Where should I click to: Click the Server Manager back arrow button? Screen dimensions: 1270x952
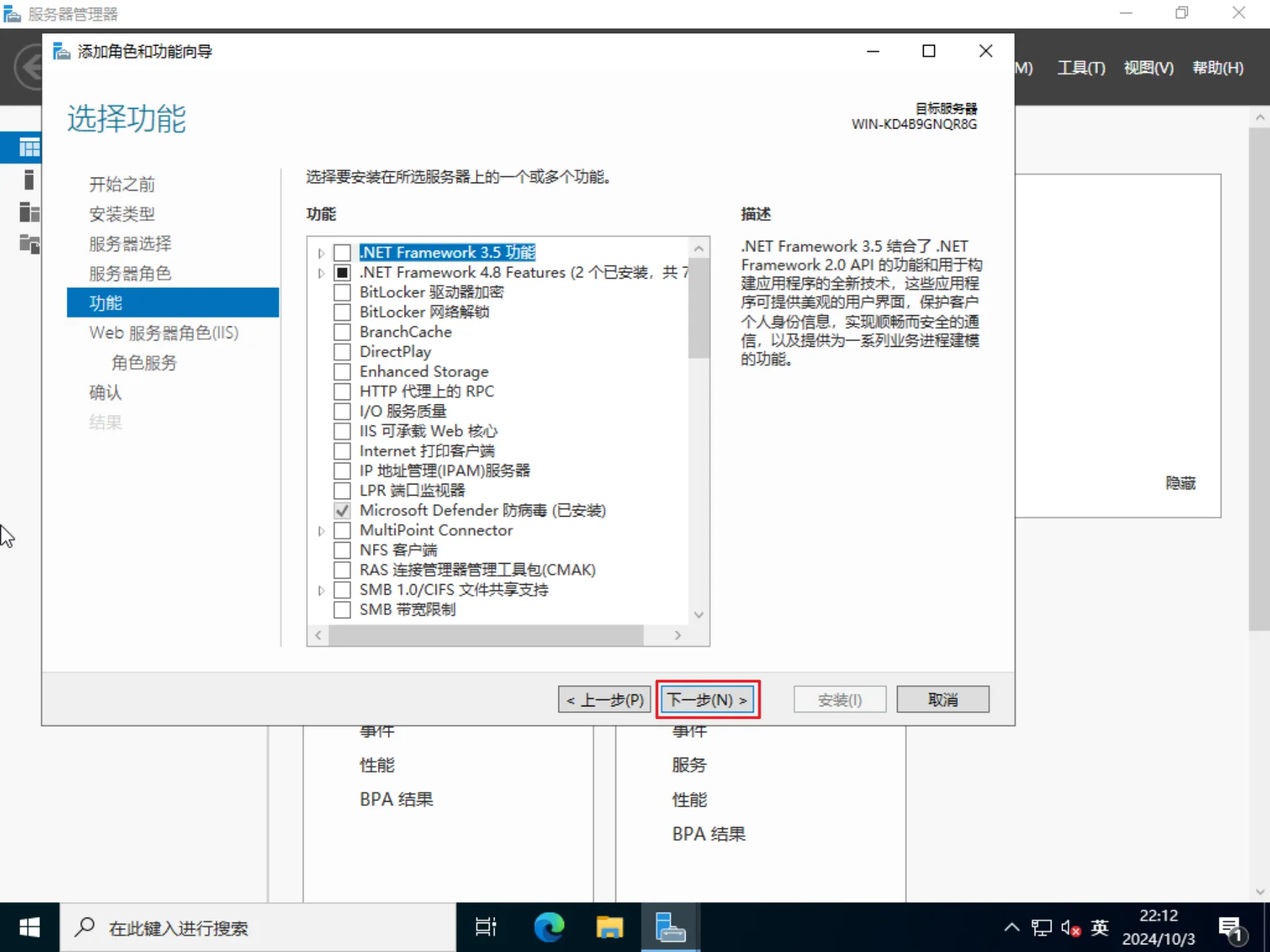[30, 67]
